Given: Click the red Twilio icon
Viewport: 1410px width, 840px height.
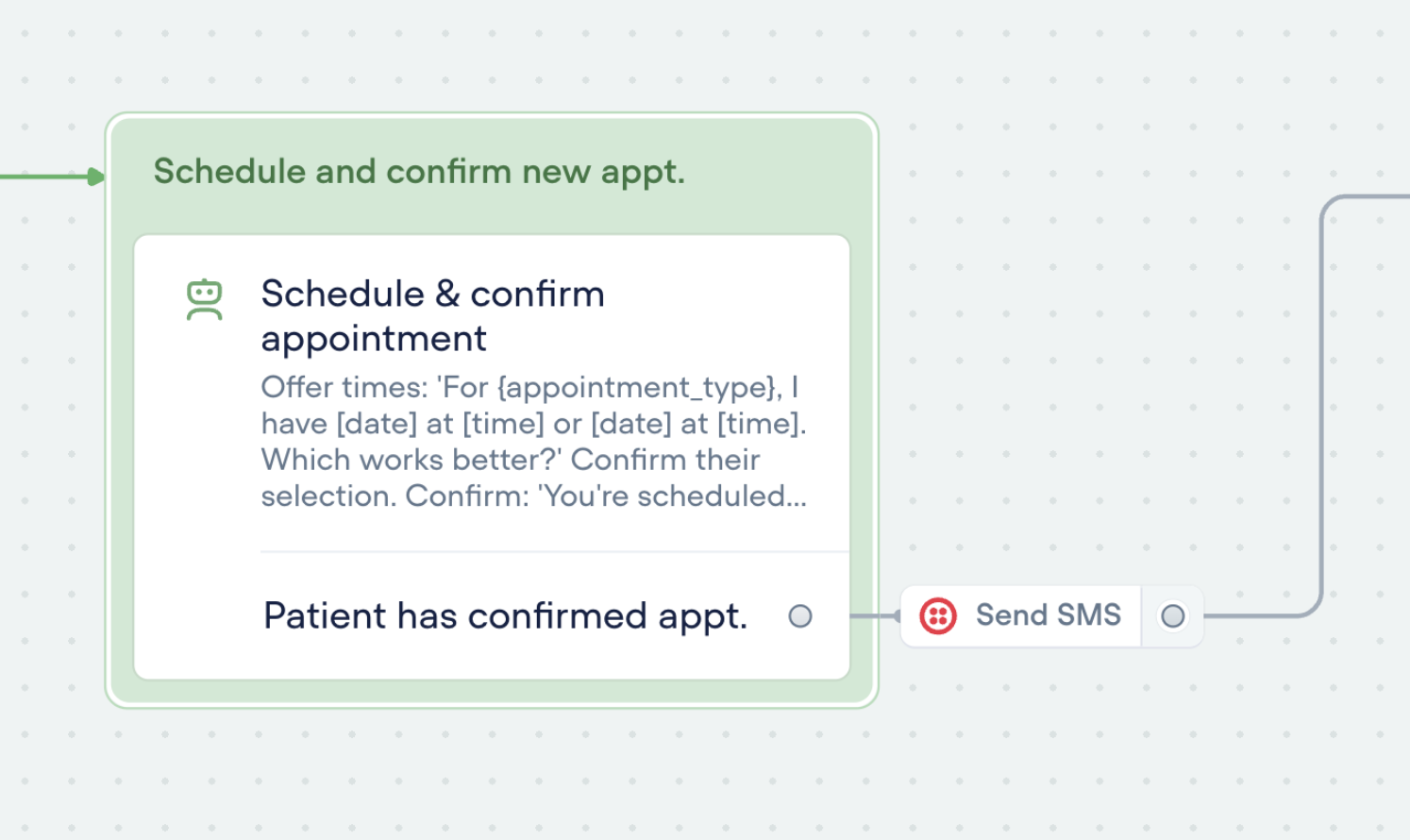Looking at the screenshot, I should click(938, 616).
